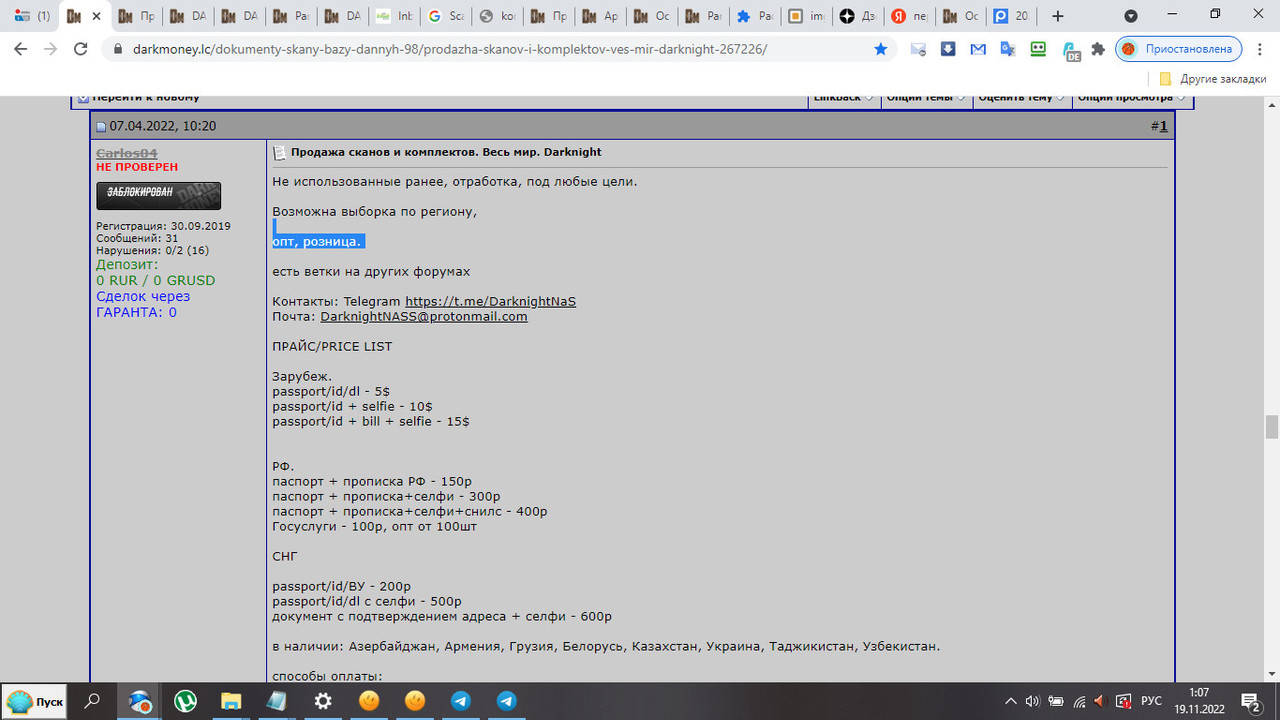
Task: Switch to the Google 'Sci' tab
Action: pyautogui.click(x=446, y=16)
